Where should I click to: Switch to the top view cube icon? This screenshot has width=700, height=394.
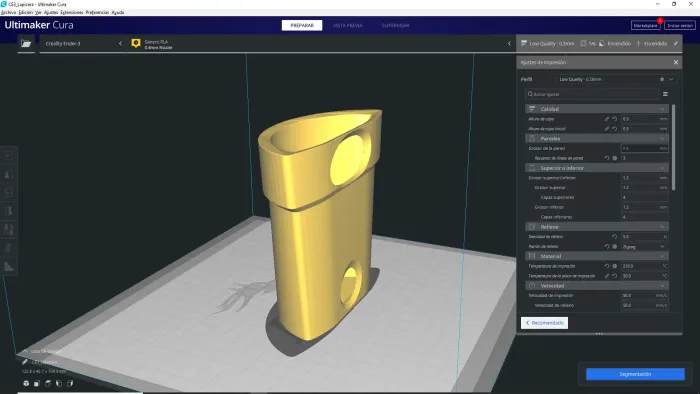coord(48,383)
